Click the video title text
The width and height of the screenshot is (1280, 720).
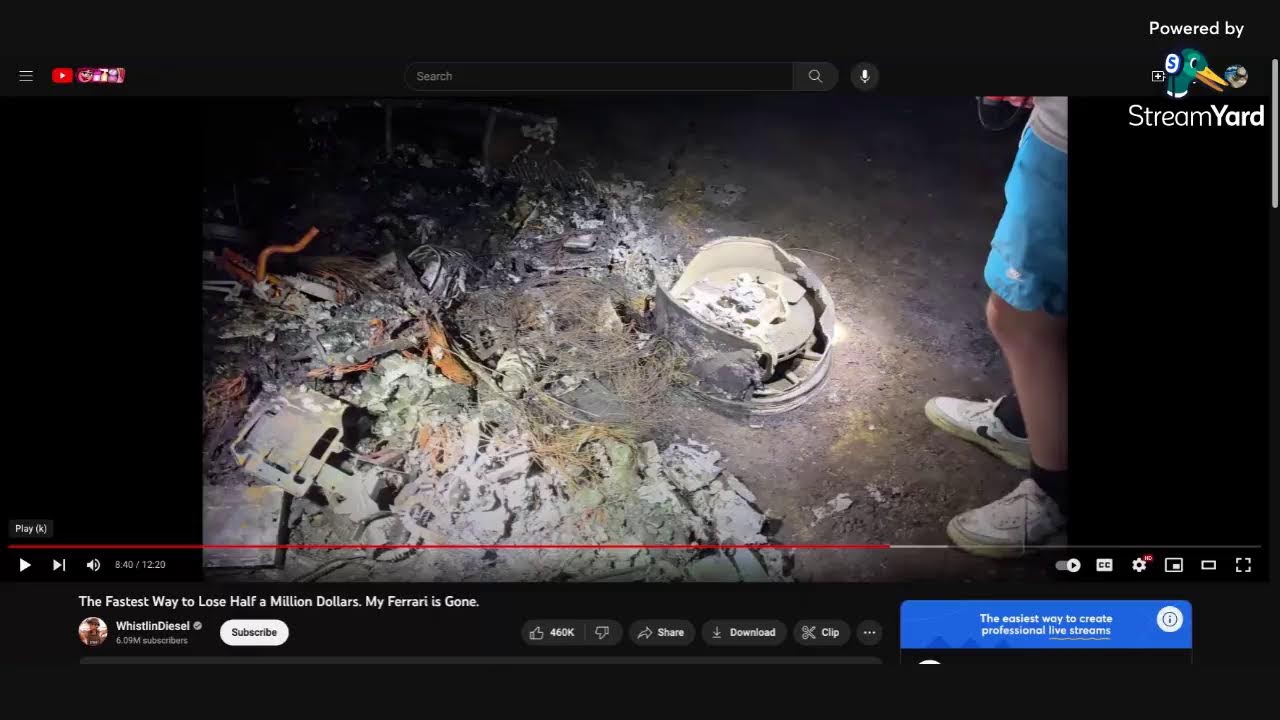[279, 601]
